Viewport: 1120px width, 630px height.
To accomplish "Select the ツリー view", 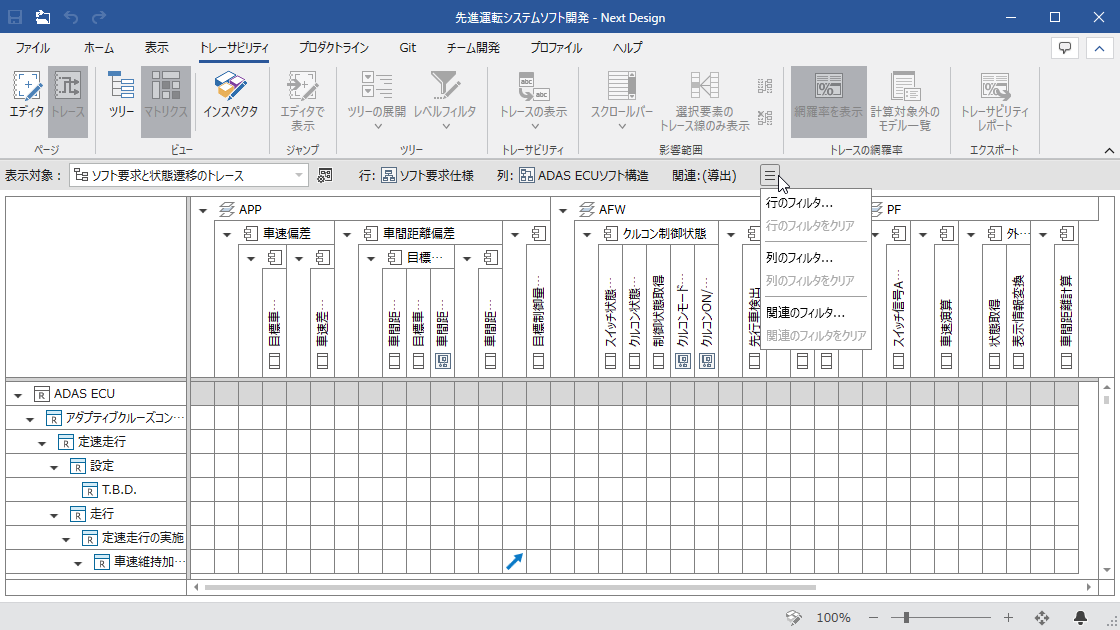I will tap(121, 101).
